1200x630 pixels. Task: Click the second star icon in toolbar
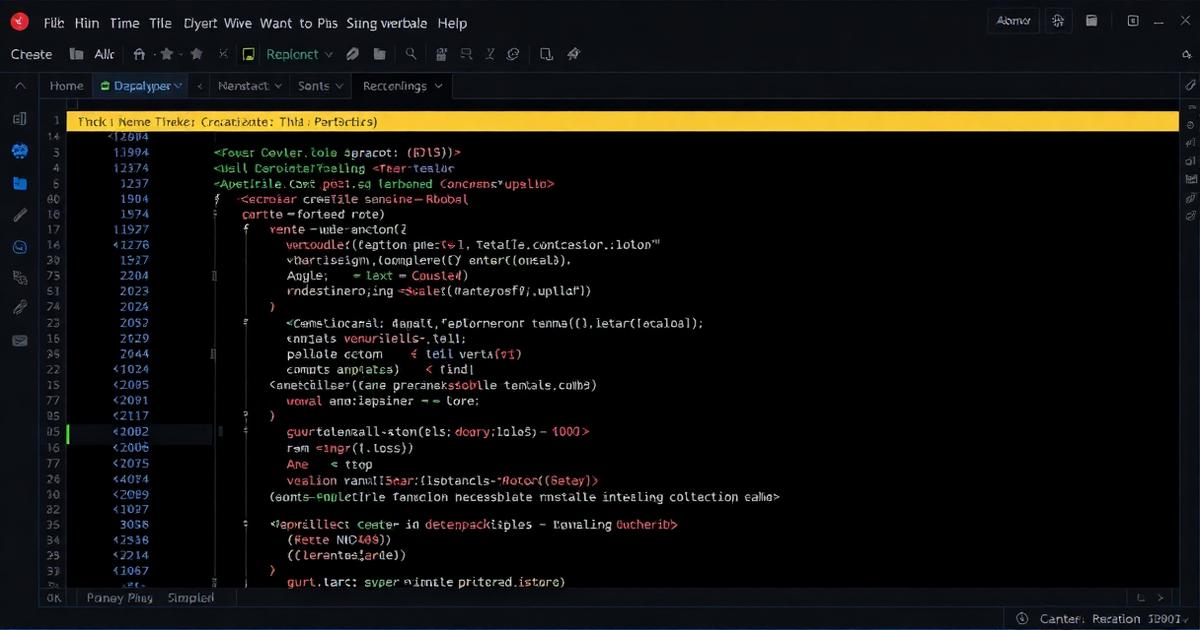(x=196, y=54)
